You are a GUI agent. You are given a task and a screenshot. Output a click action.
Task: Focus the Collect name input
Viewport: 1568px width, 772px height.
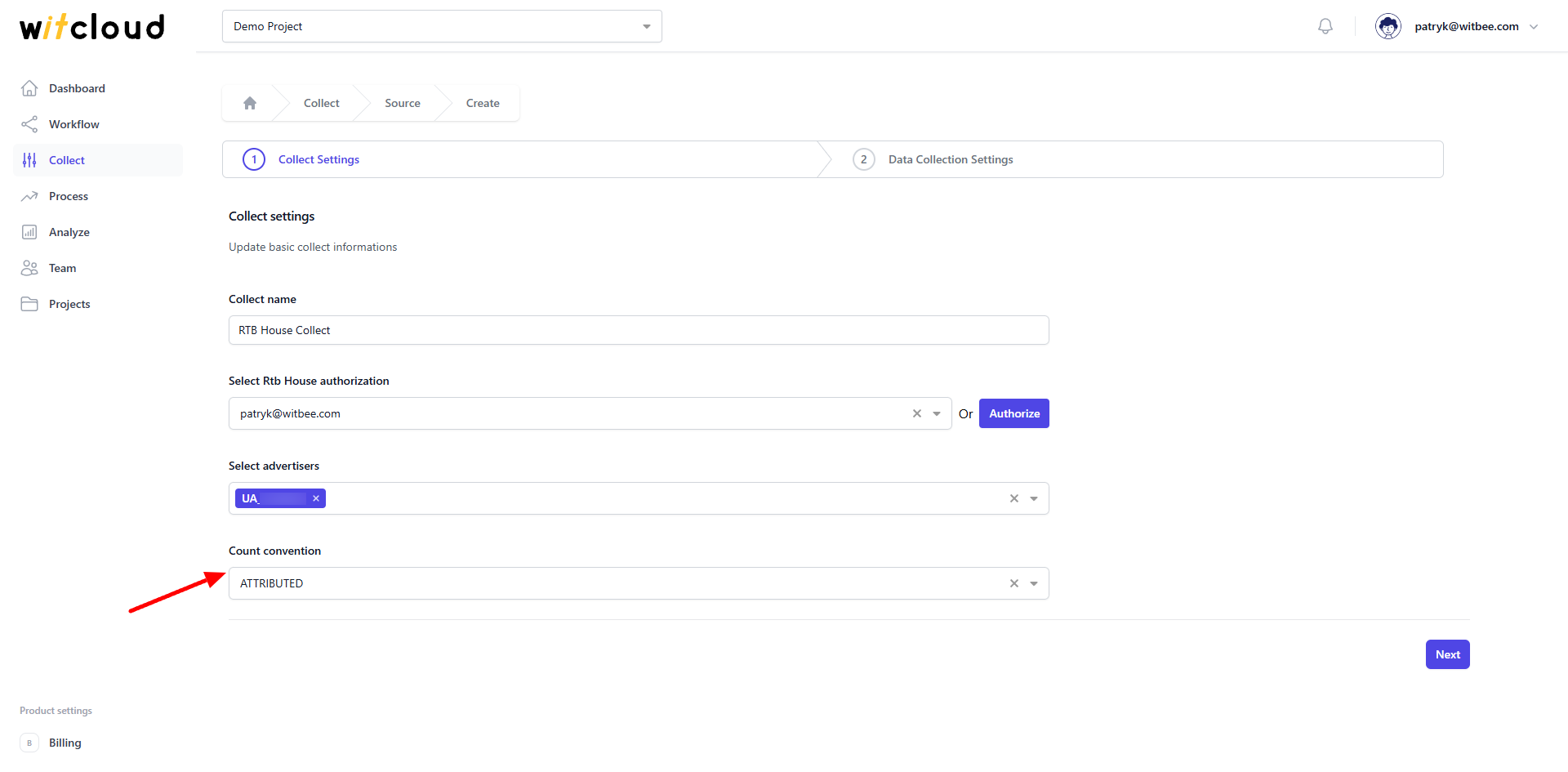pos(639,330)
